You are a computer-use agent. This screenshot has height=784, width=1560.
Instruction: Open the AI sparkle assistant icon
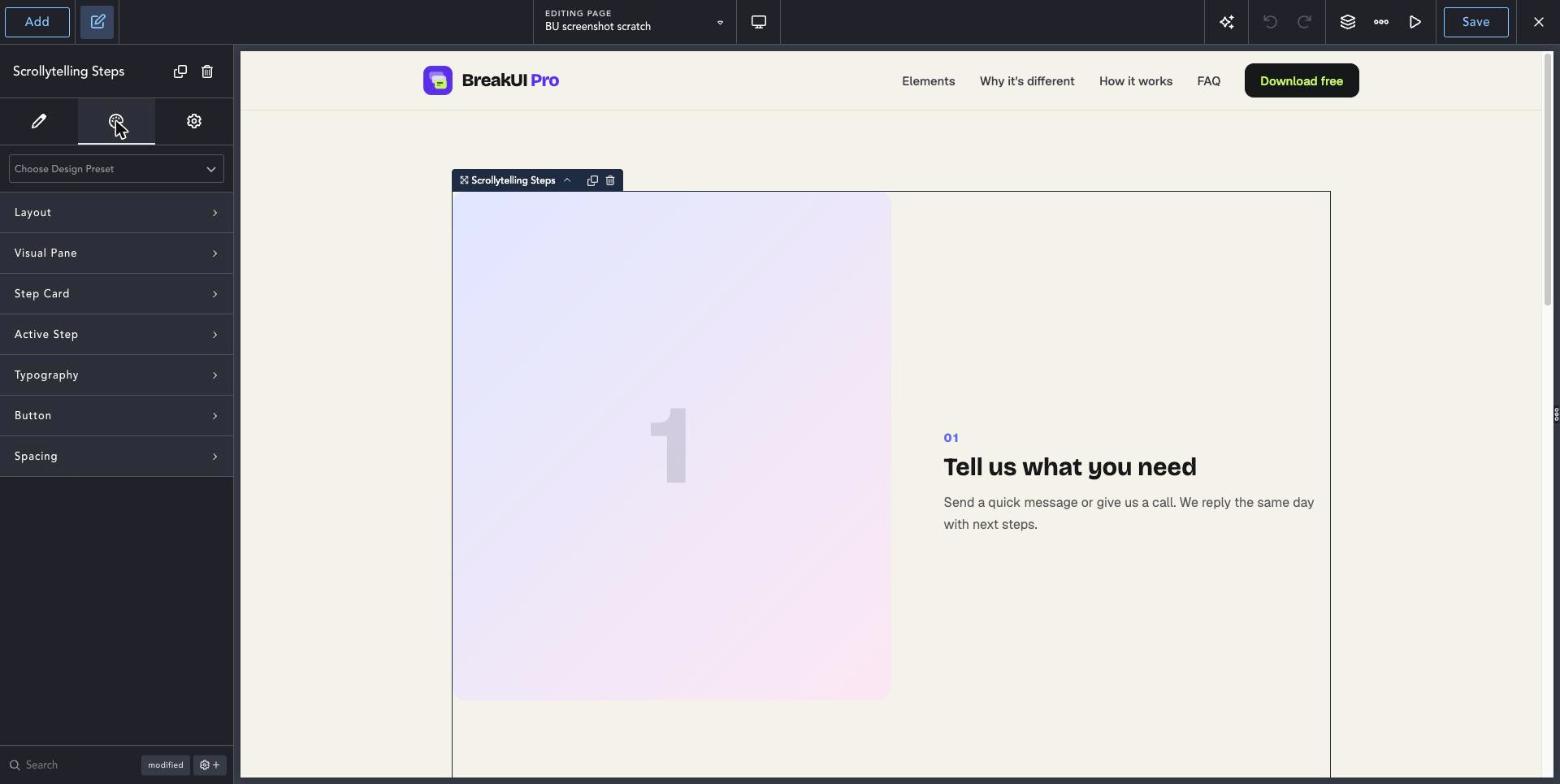(1227, 22)
